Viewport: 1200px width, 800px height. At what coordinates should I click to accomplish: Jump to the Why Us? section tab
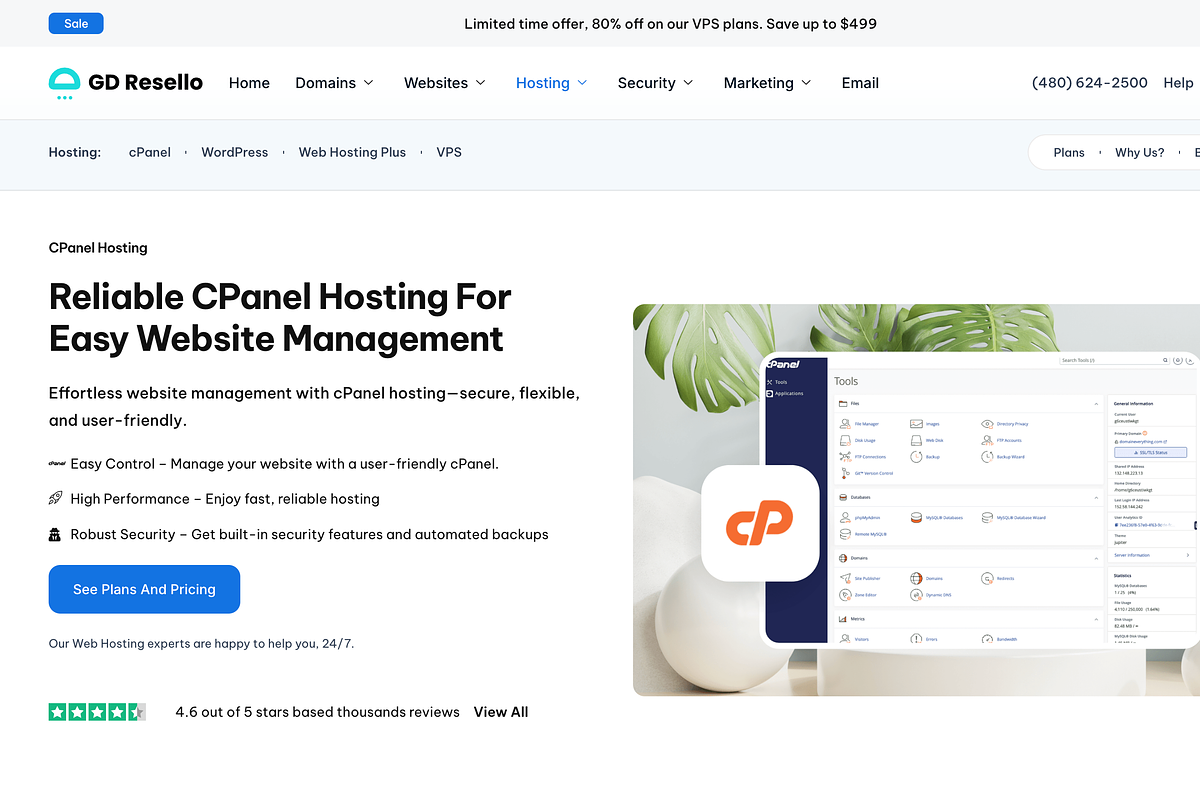tap(1140, 152)
